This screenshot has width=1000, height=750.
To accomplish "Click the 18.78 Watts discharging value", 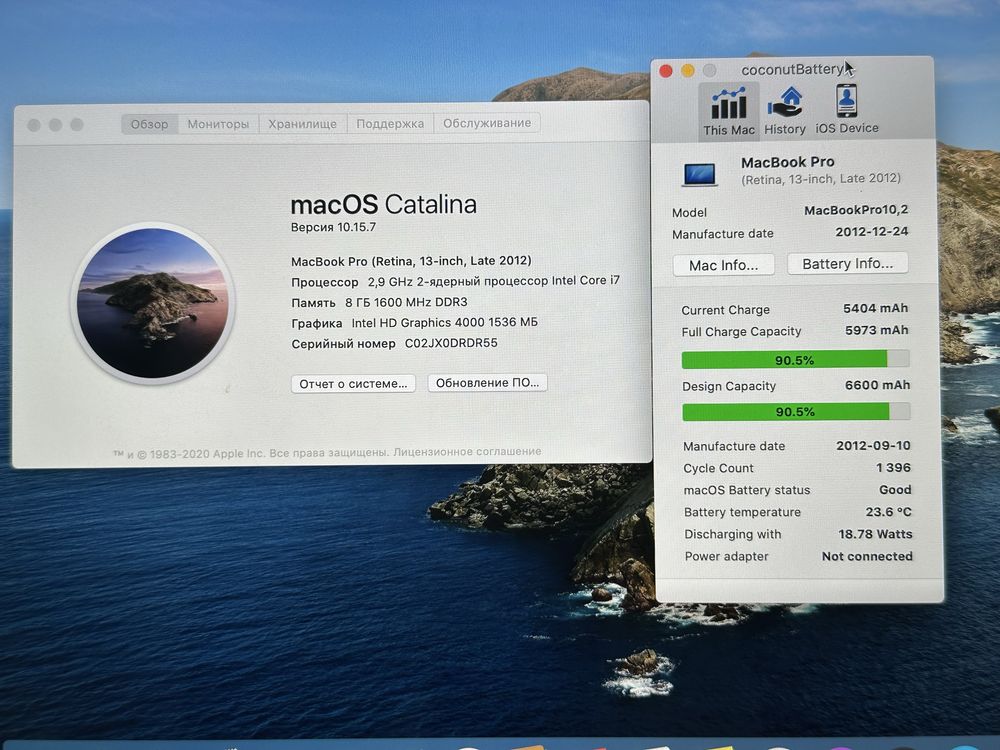I will coord(875,534).
